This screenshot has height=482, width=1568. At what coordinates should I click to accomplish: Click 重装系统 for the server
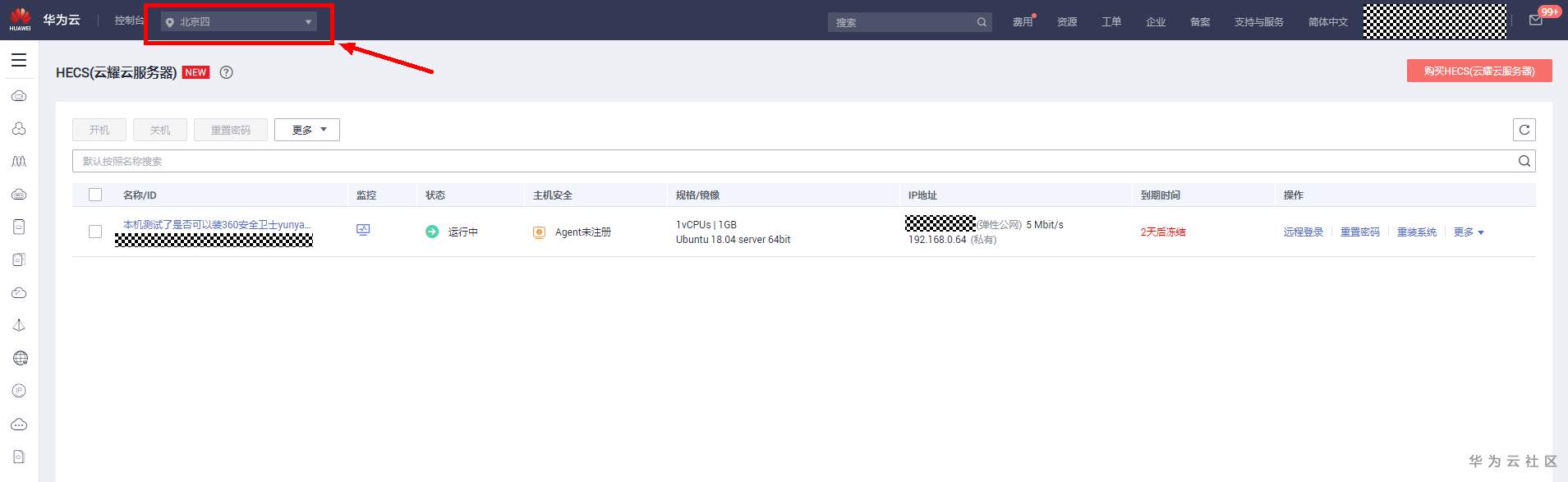[1417, 232]
